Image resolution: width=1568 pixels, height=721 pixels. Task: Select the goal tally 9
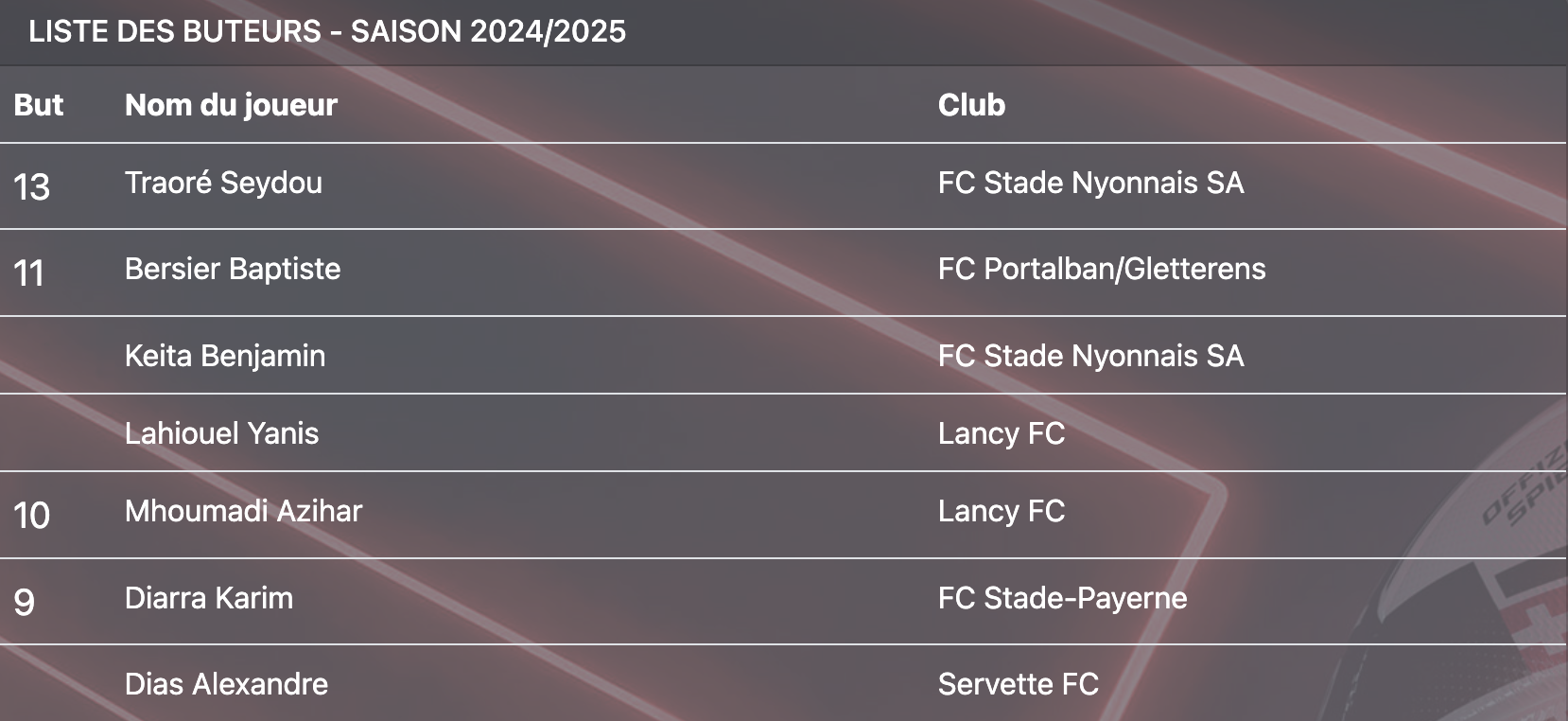point(25,602)
